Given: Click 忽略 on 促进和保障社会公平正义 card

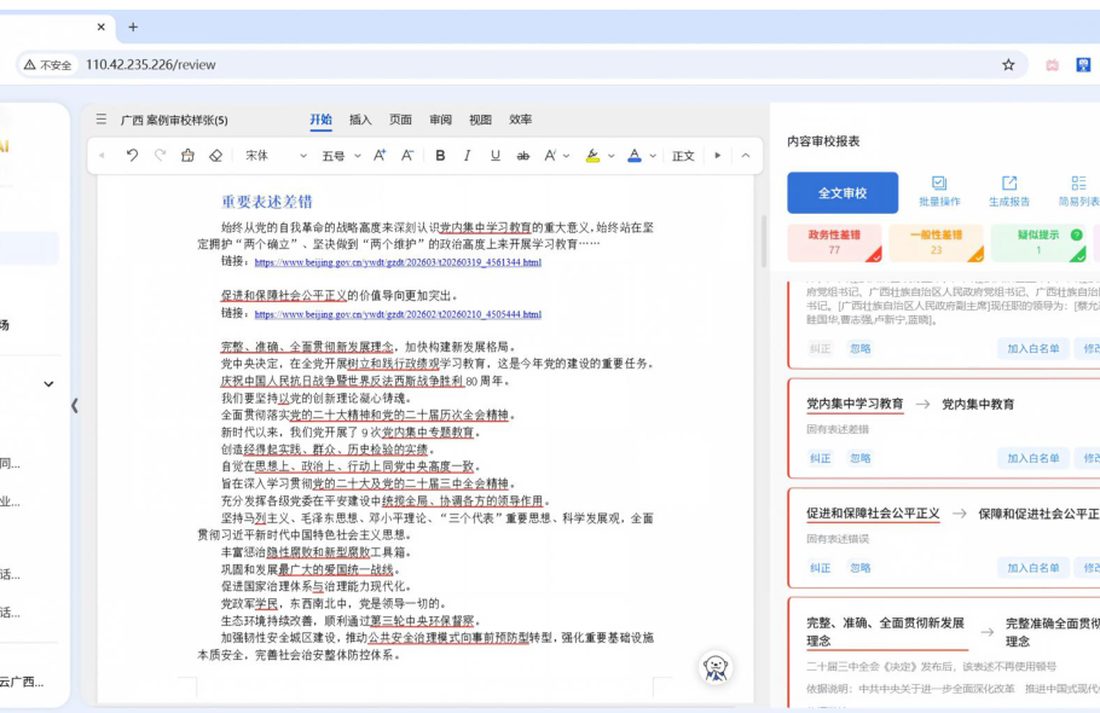Looking at the screenshot, I should 860,567.
